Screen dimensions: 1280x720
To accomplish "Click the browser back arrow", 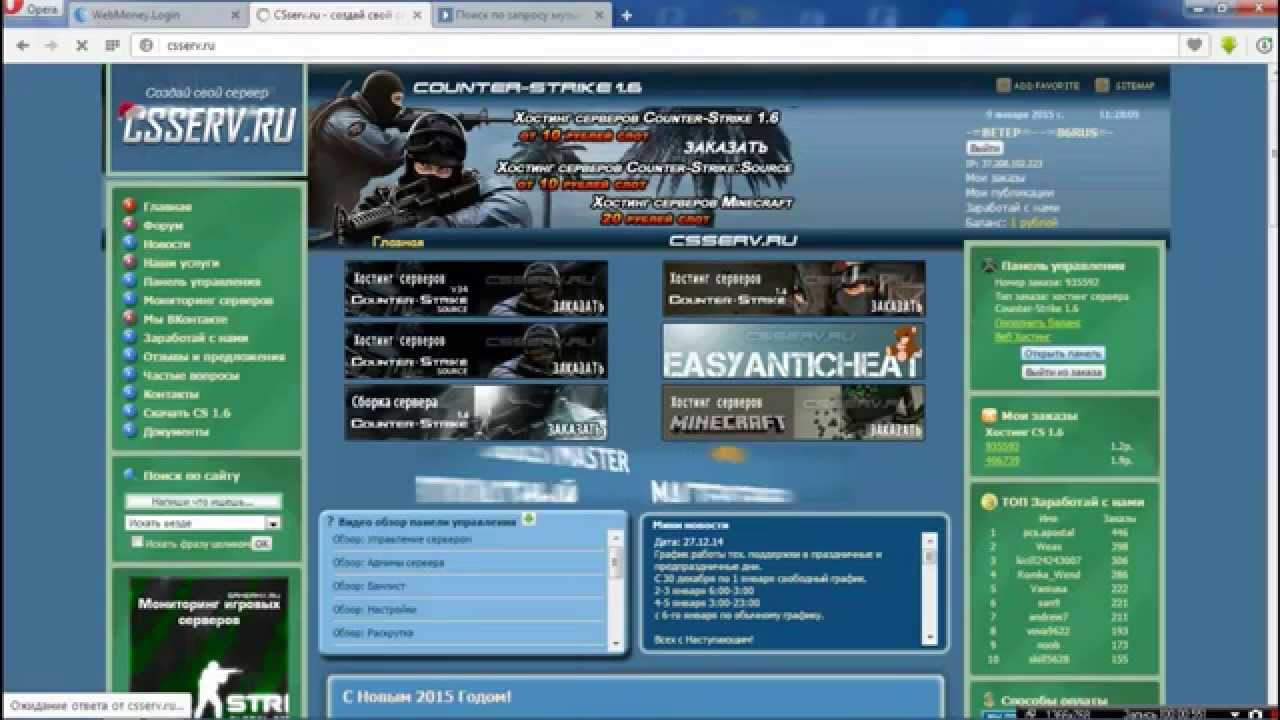I will (x=23, y=45).
